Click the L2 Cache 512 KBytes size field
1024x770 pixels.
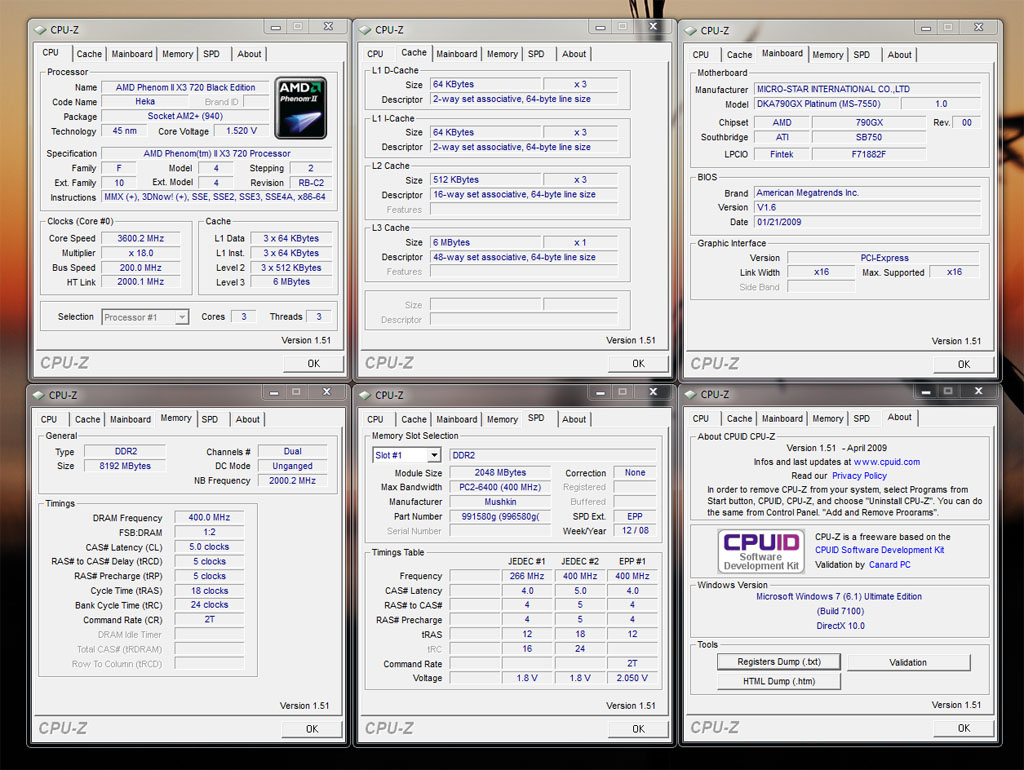point(486,180)
